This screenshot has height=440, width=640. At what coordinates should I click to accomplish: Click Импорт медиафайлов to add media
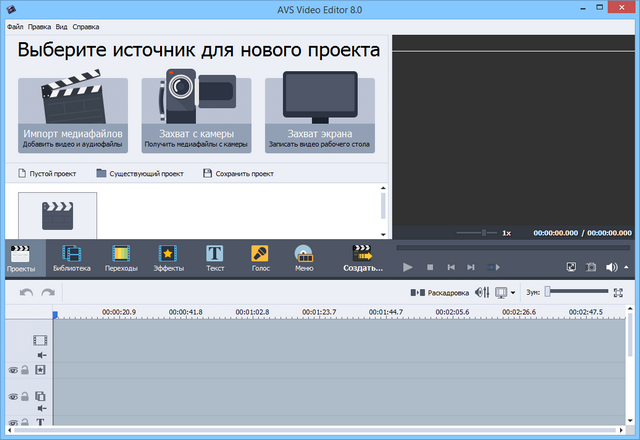73,115
